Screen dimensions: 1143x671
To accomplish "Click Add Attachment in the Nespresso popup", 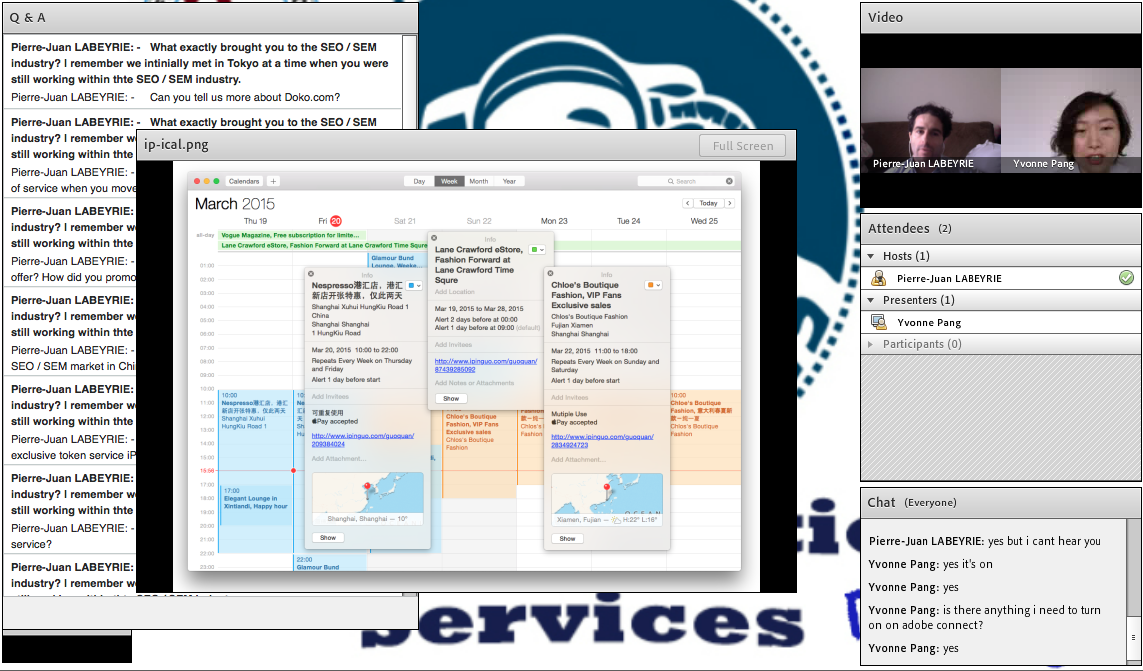I will coord(338,458).
